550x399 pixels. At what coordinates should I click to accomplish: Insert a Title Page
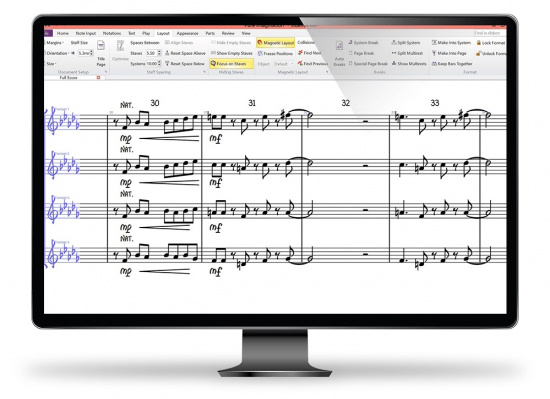(x=101, y=54)
